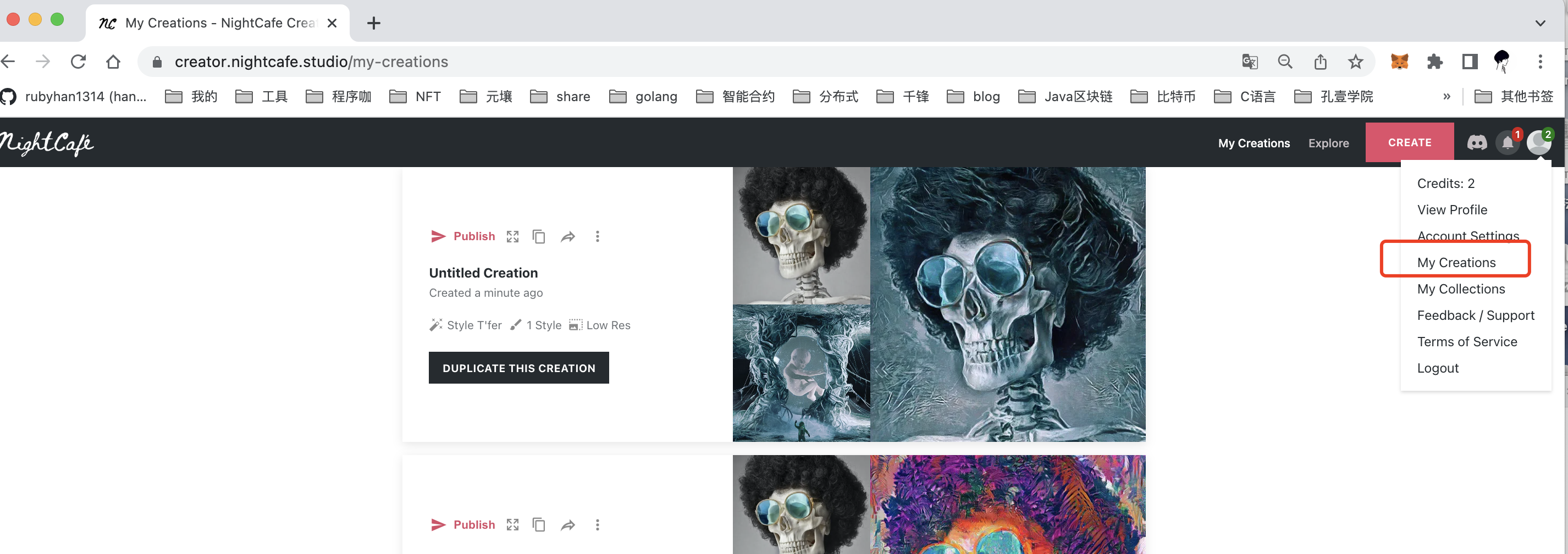The image size is (1568, 554).
Task: Click the red CREATE button
Action: click(1409, 142)
